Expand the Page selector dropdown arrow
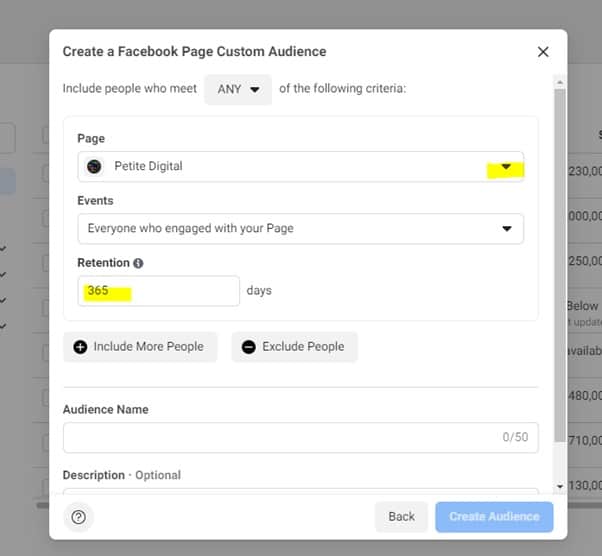This screenshot has width=602, height=556. point(506,167)
